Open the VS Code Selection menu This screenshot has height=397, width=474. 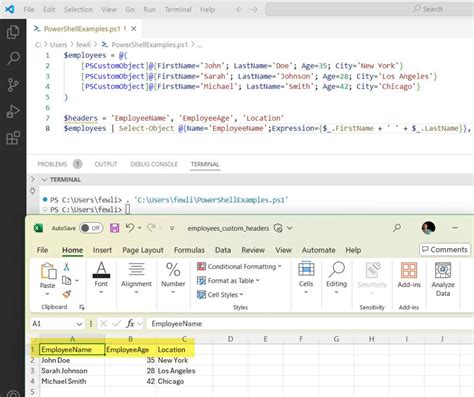pyautogui.click(x=78, y=9)
